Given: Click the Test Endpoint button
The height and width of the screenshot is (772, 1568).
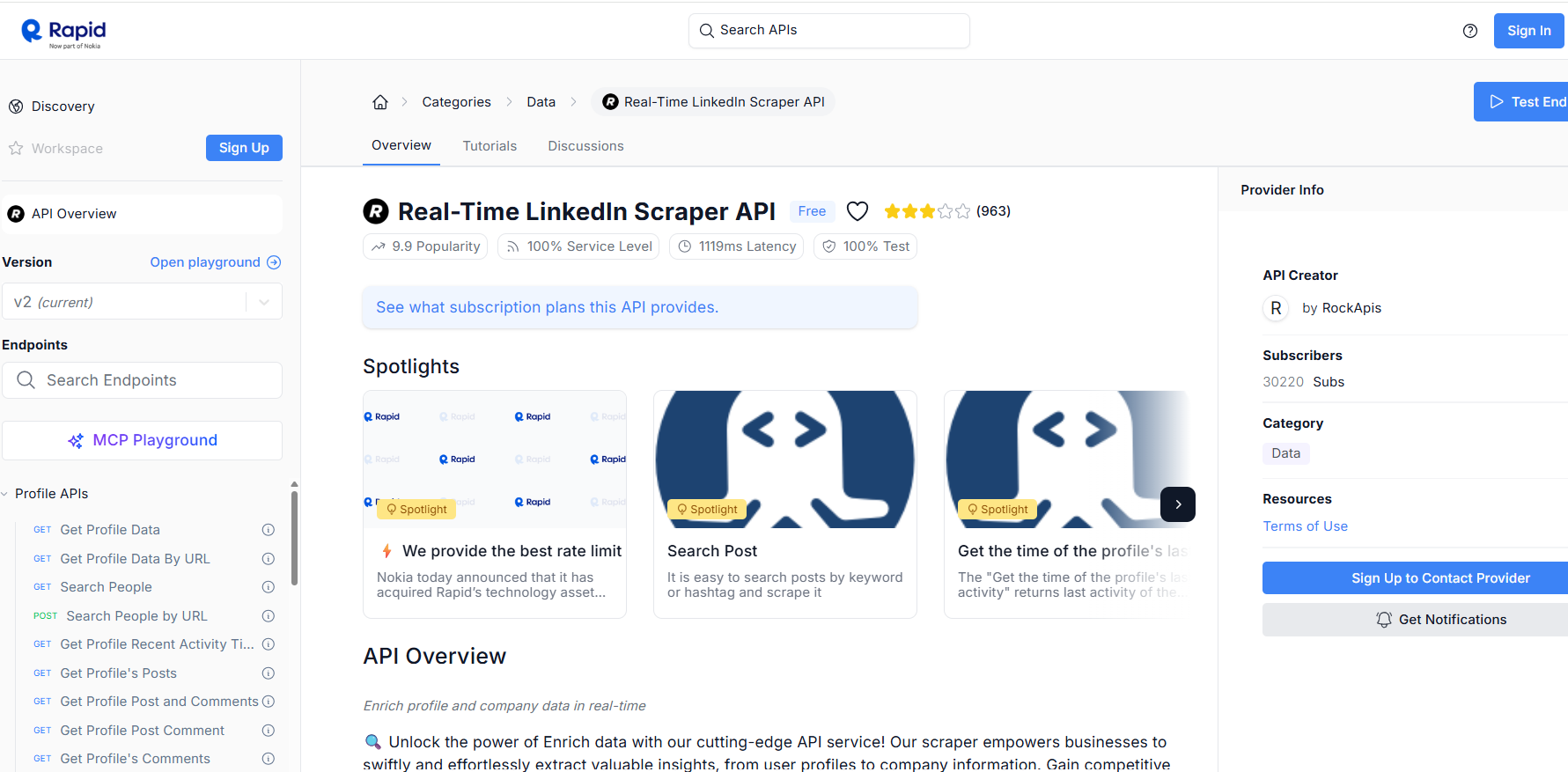Looking at the screenshot, I should click(x=1521, y=102).
